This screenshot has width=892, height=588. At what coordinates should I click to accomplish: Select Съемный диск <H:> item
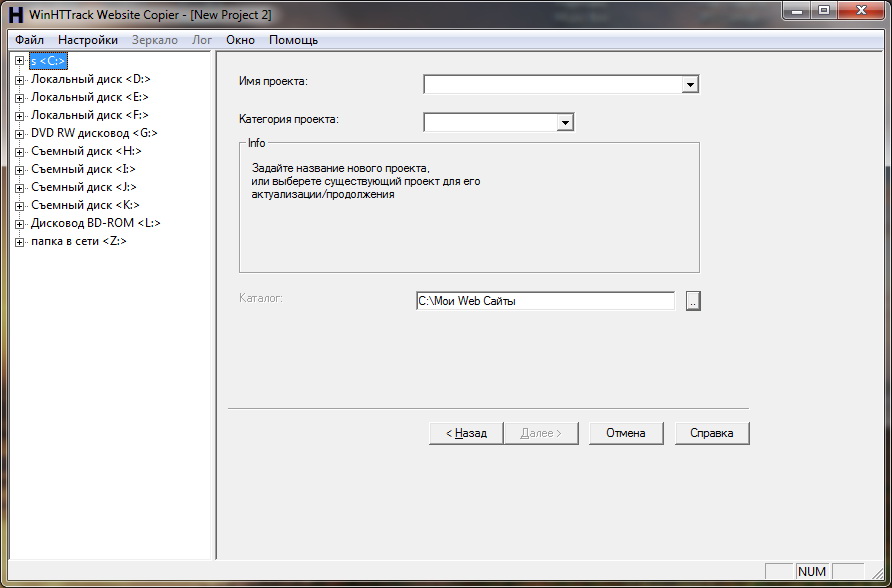[86, 151]
